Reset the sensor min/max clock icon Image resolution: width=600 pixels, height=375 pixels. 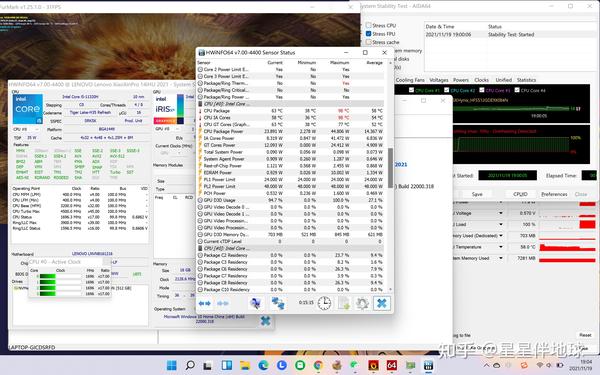coord(324,303)
